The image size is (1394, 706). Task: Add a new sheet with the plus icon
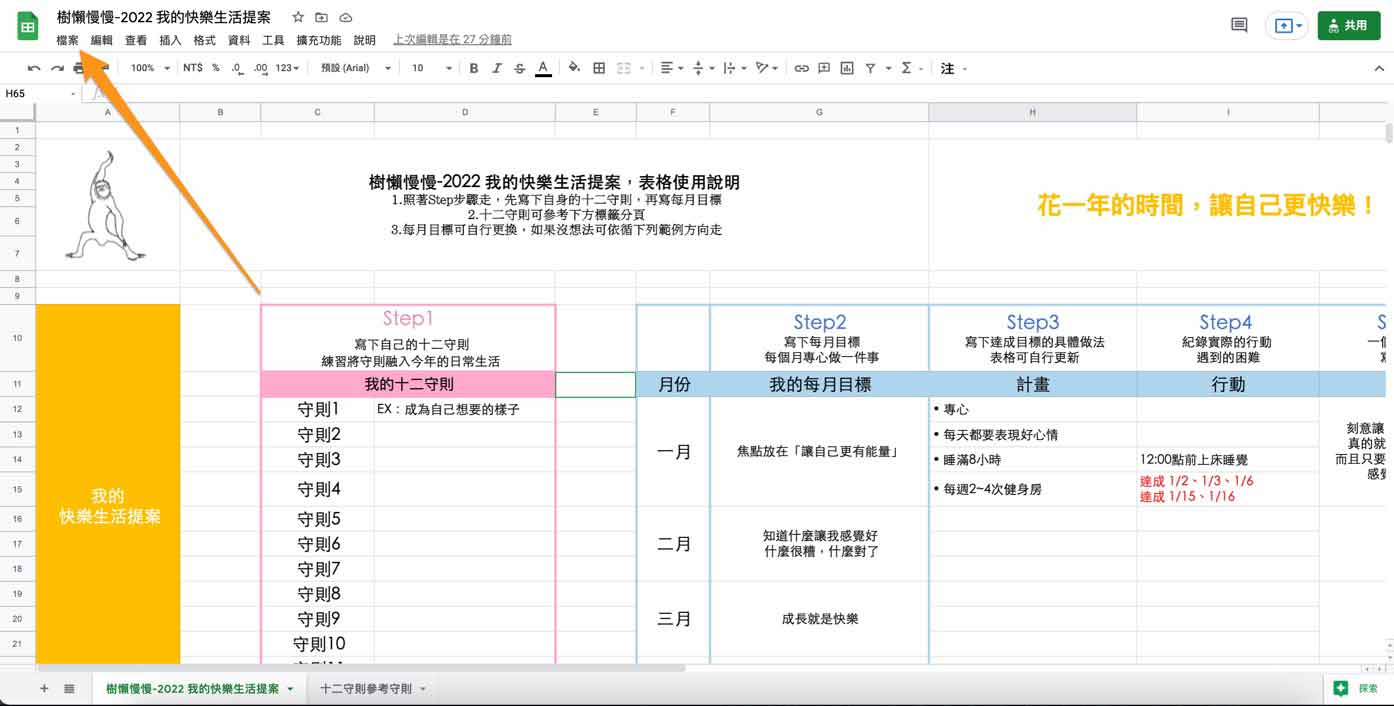pyautogui.click(x=44, y=689)
